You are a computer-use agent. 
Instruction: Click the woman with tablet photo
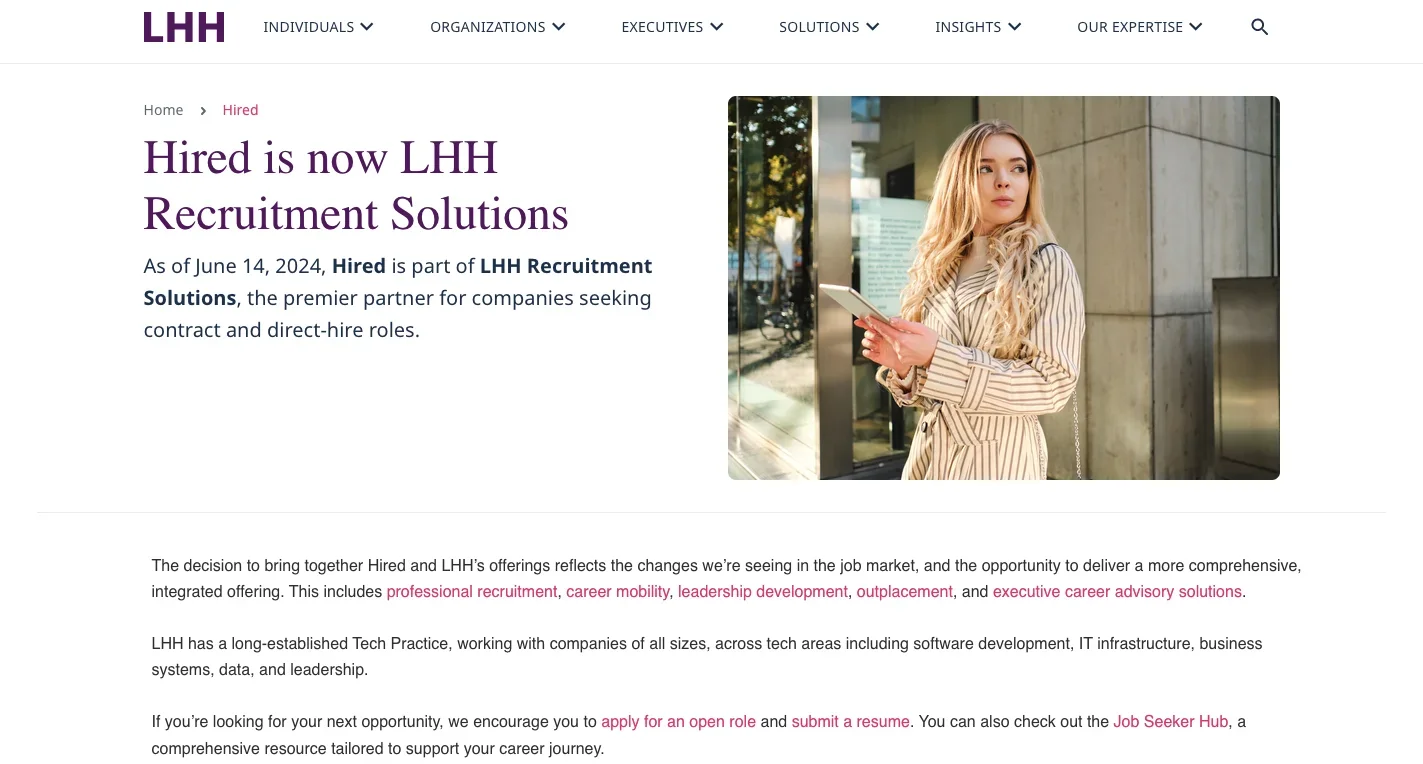1004,288
